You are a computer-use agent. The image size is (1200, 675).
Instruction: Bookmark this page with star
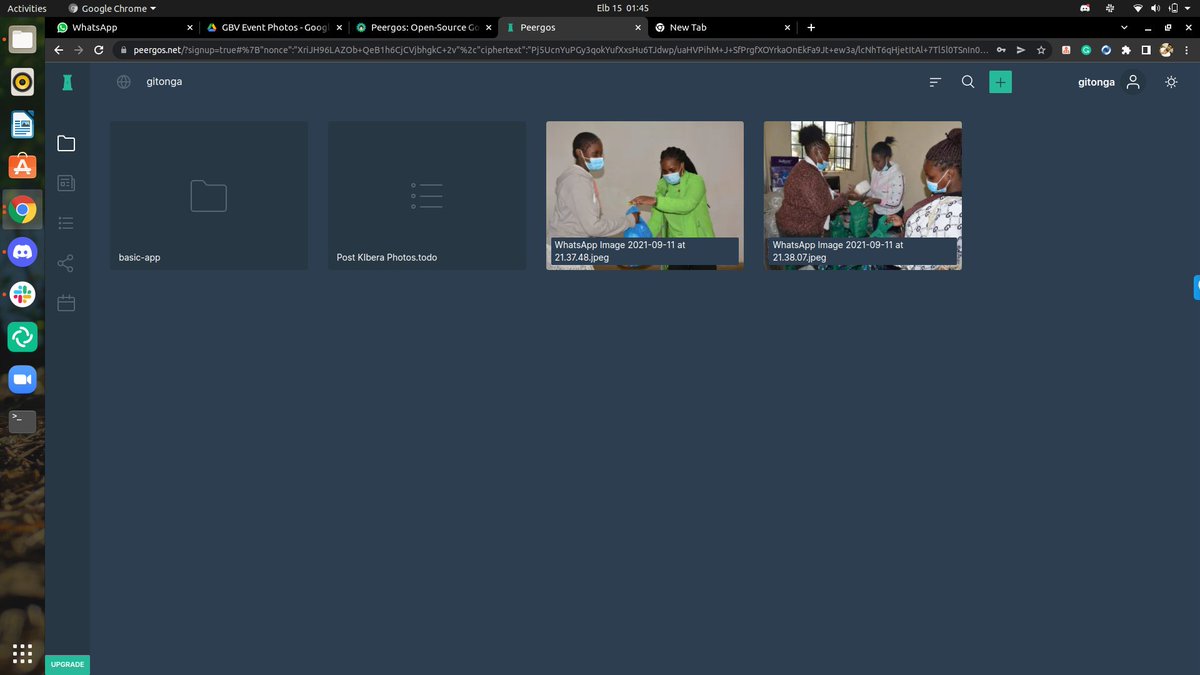[x=1041, y=49]
